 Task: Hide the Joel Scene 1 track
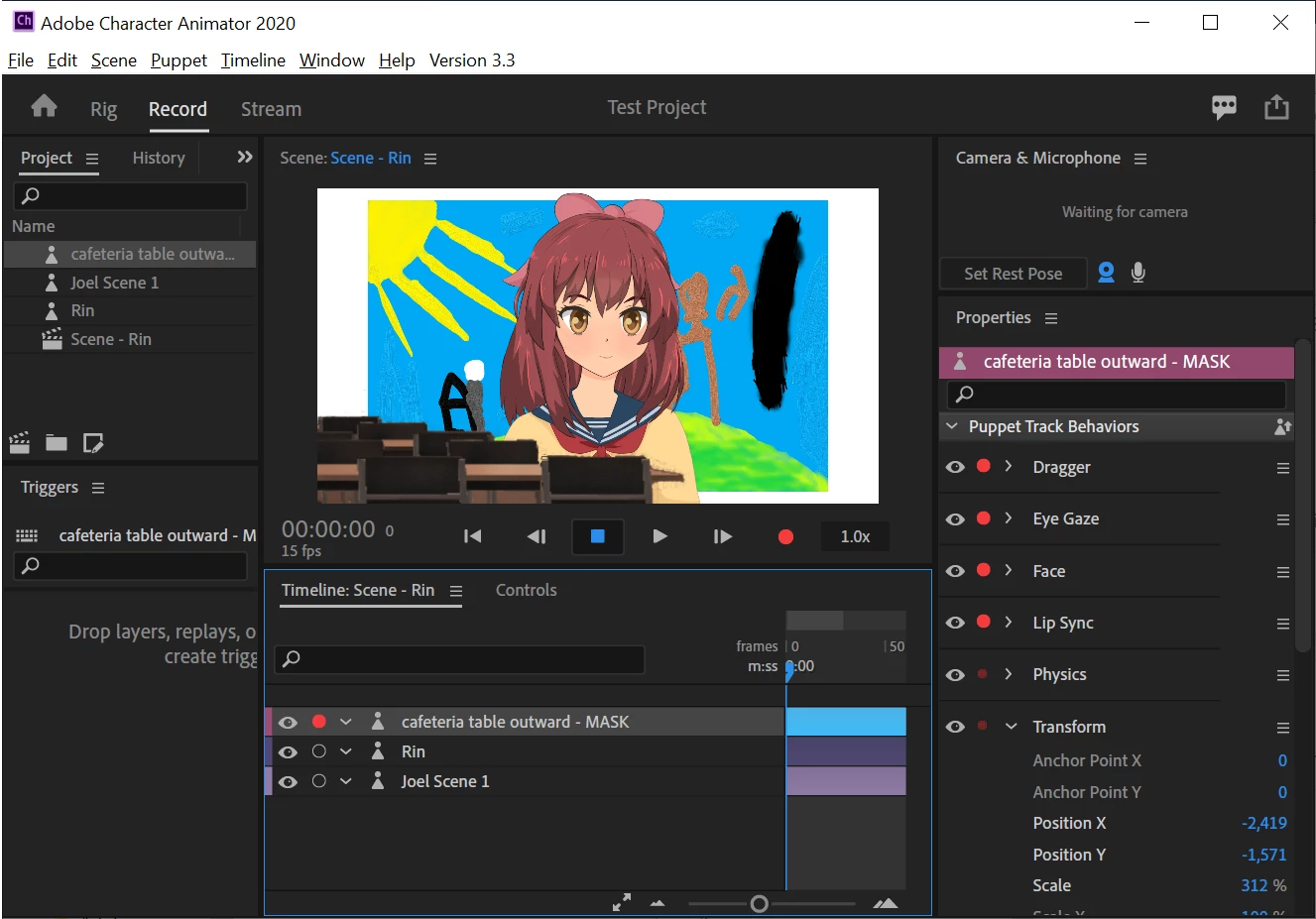288,782
